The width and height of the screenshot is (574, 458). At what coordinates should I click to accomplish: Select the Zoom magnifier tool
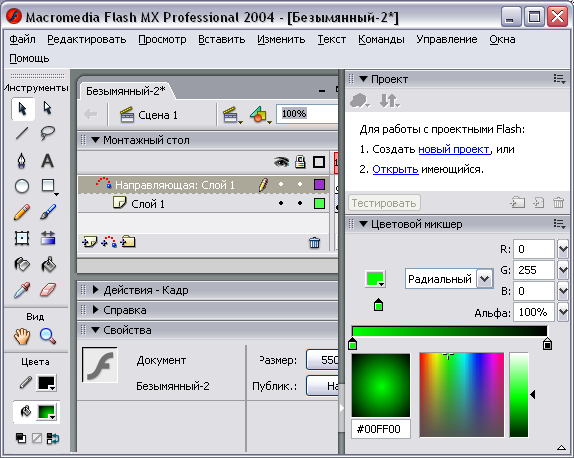pyautogui.click(x=48, y=336)
